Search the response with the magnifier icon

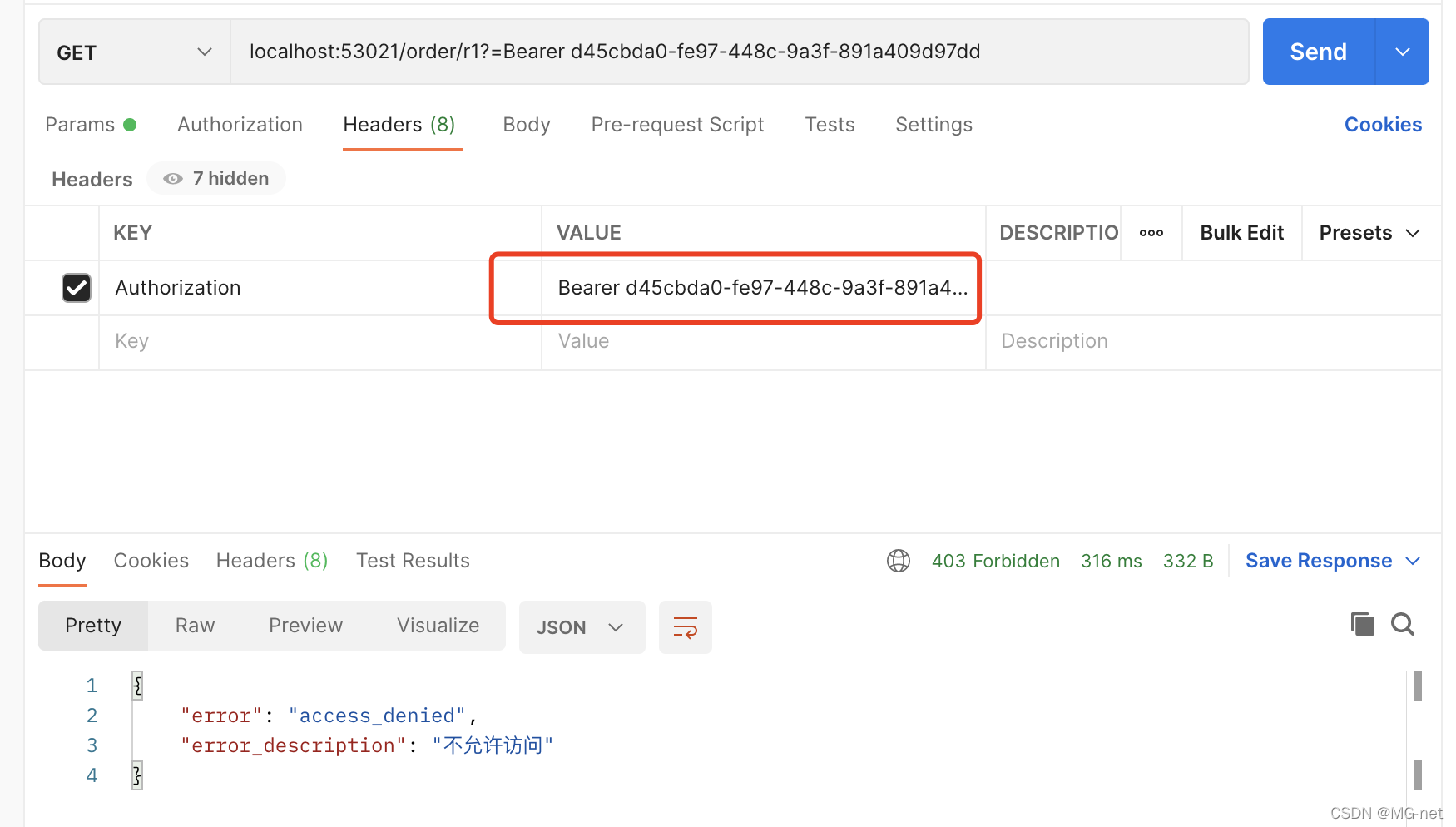1403,624
